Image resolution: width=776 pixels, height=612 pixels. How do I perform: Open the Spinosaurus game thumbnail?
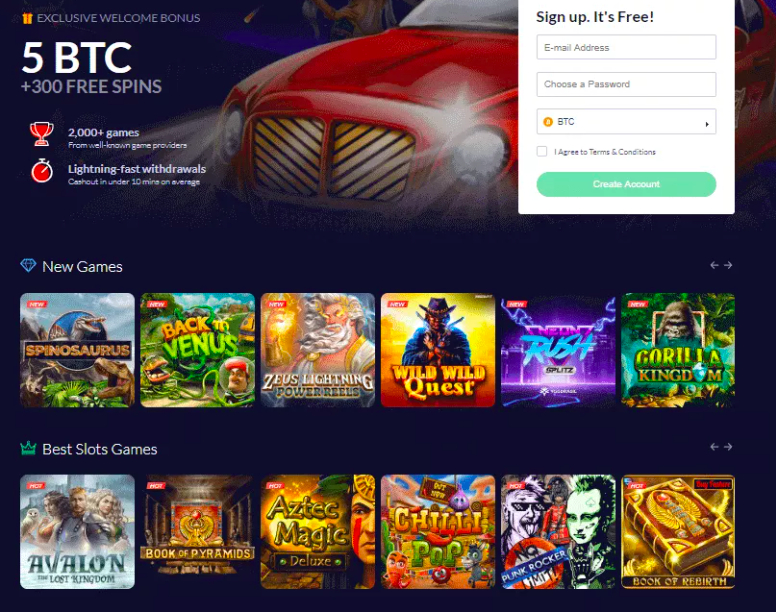[x=77, y=350]
